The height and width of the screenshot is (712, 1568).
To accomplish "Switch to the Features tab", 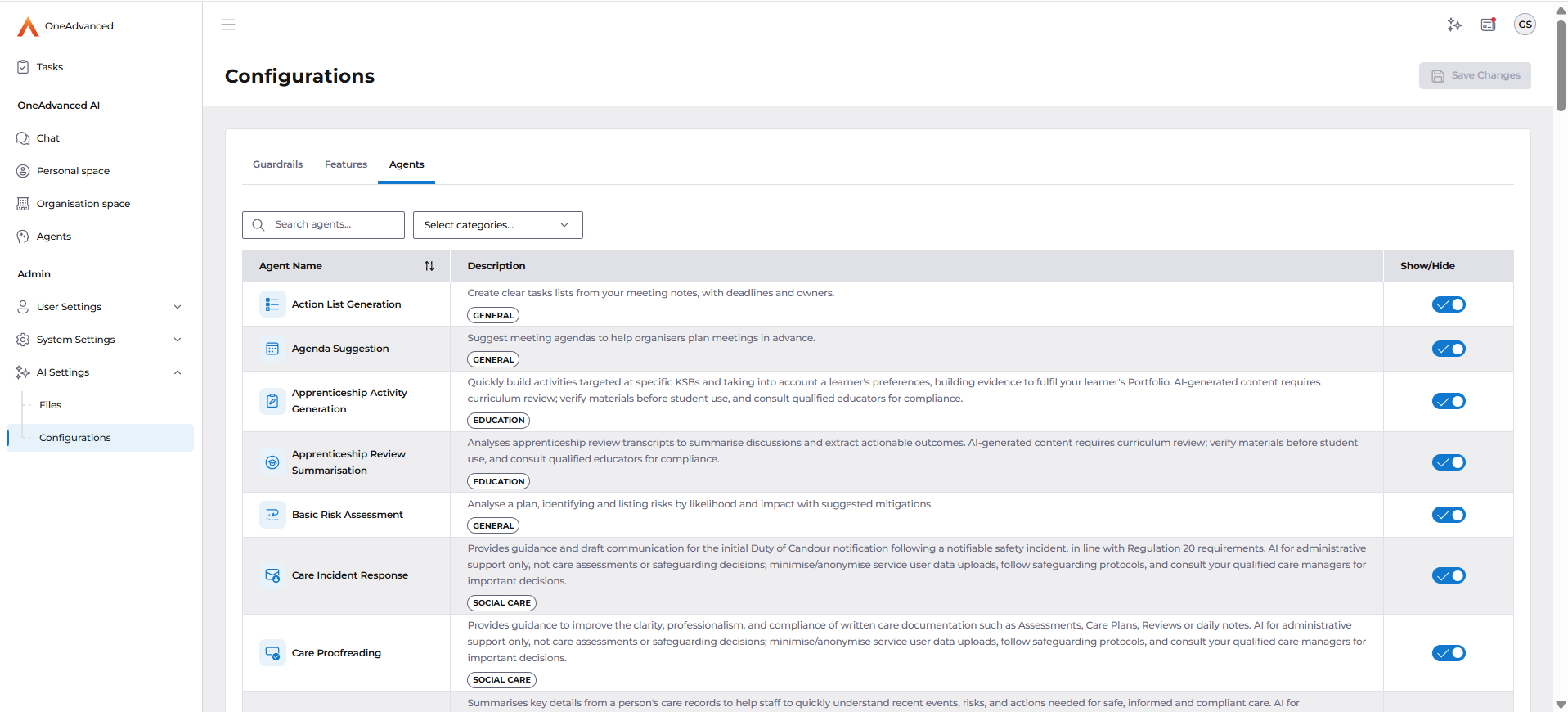I will [346, 164].
